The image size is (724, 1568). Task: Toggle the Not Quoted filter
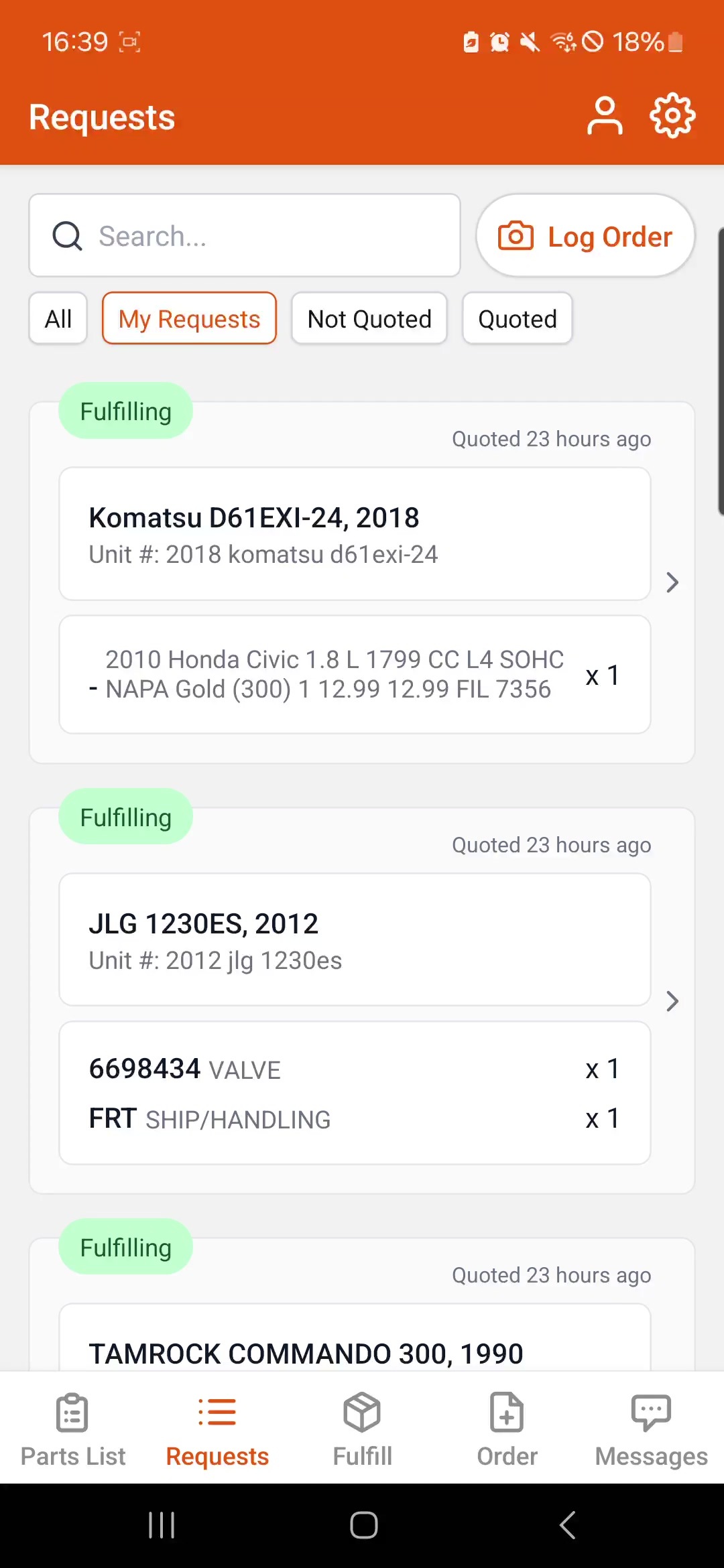[x=369, y=319]
